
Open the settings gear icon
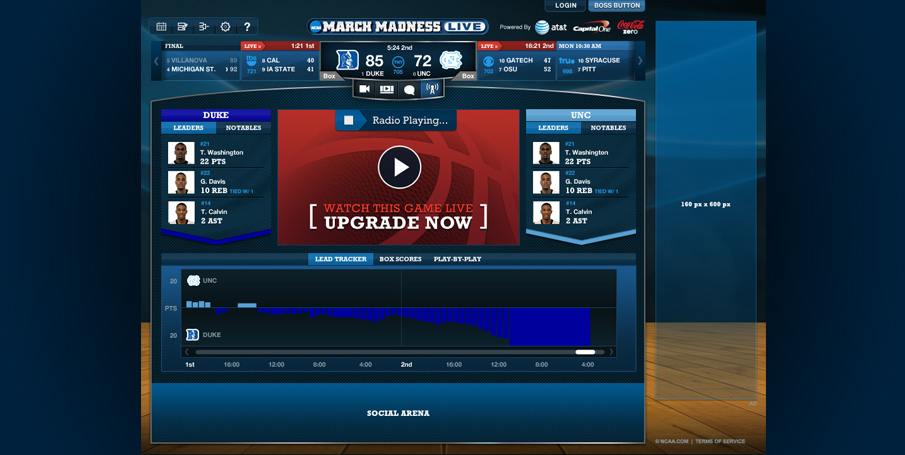tap(226, 27)
